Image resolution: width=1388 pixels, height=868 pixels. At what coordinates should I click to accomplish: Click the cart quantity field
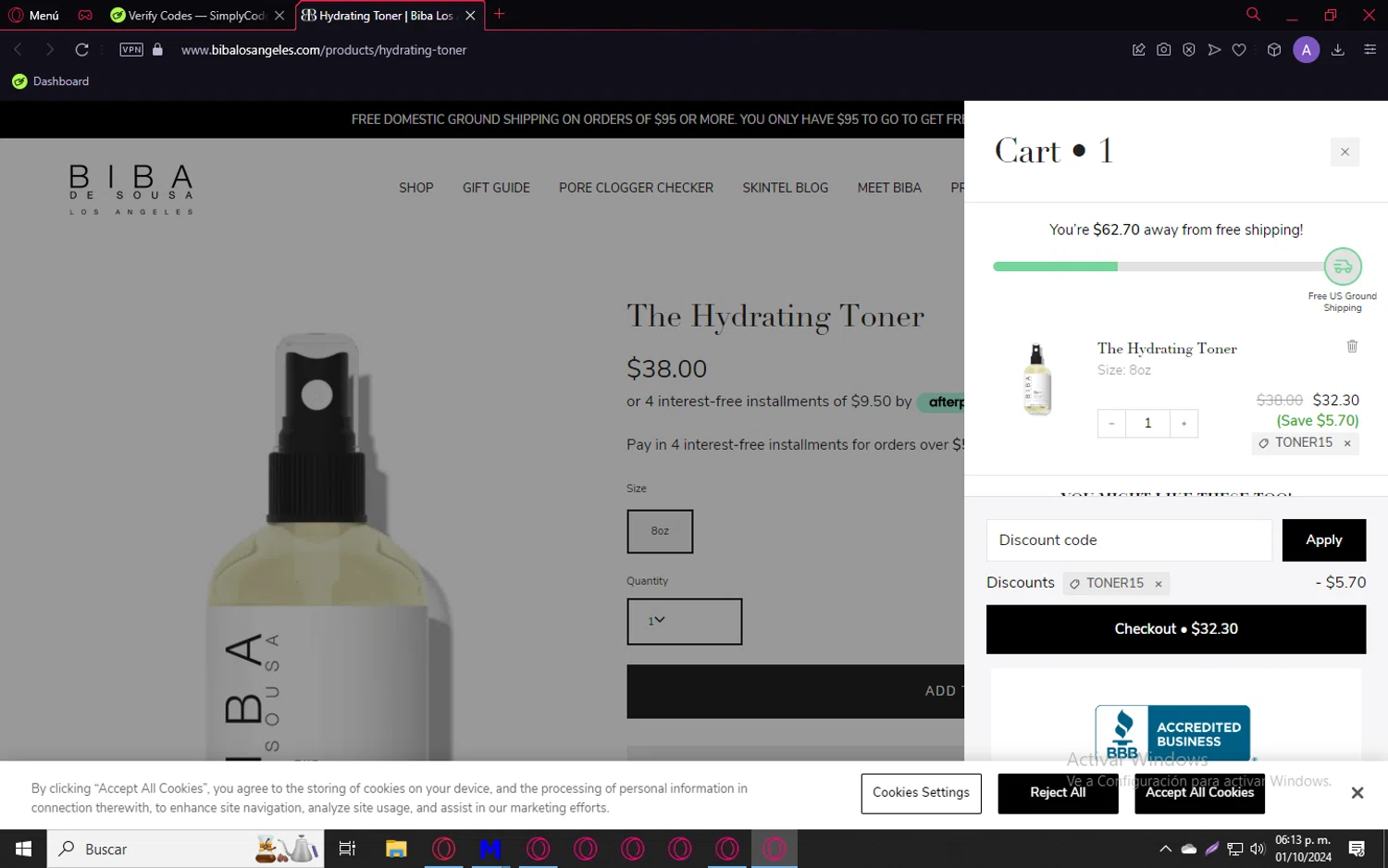click(x=1147, y=424)
